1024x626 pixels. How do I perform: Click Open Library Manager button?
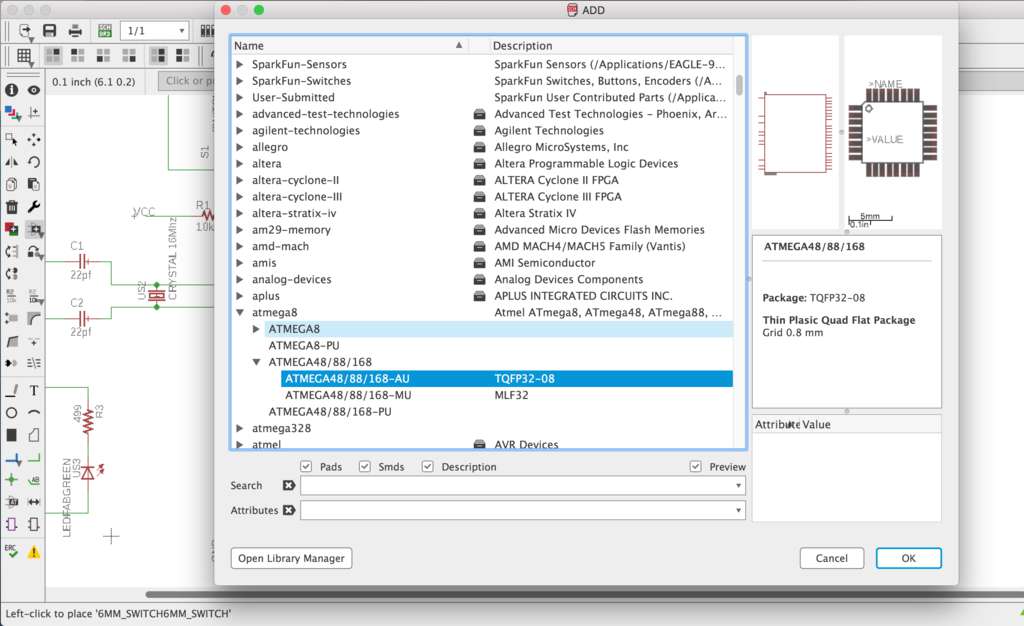pyautogui.click(x=291, y=558)
